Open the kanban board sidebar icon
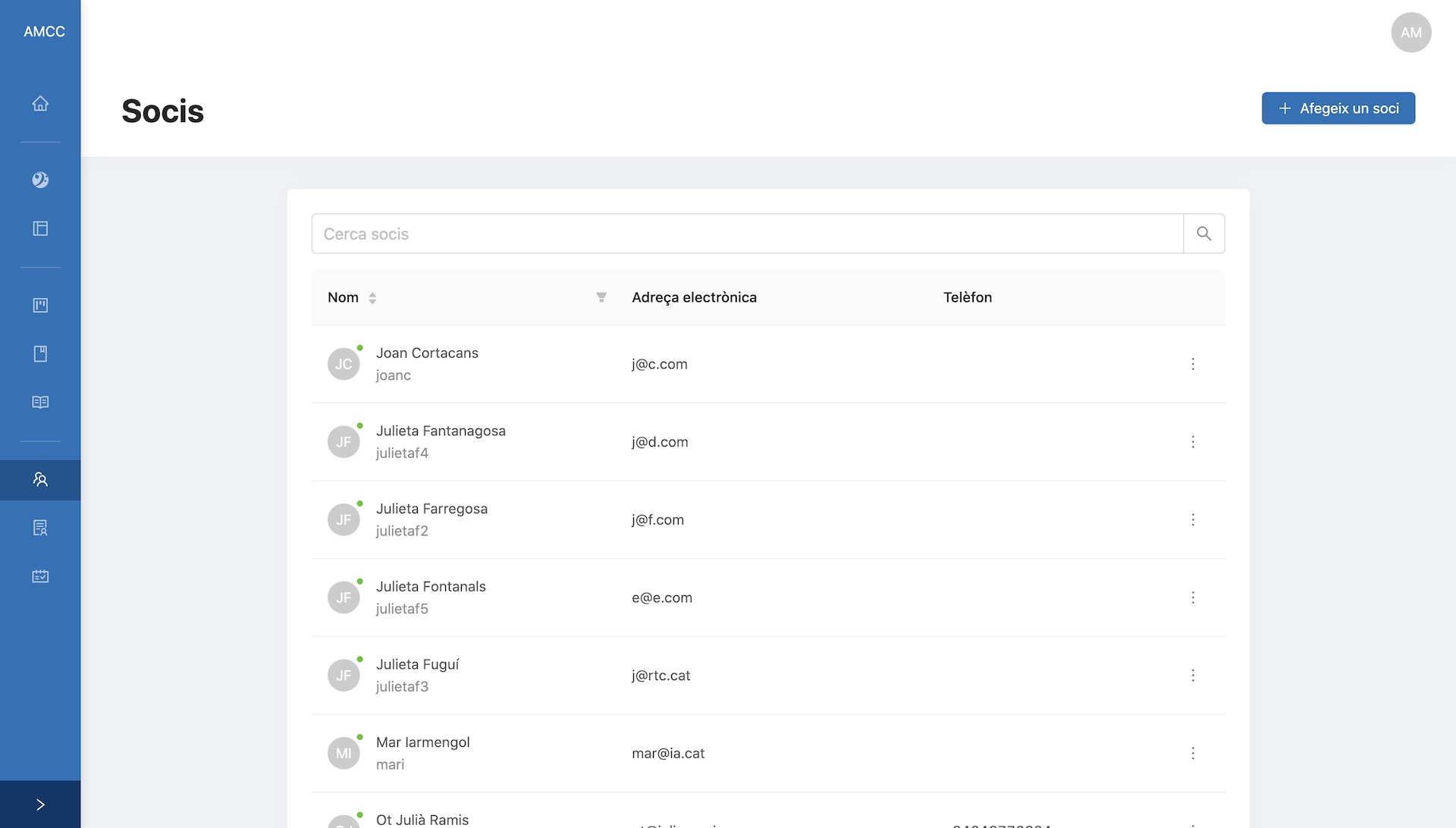 point(40,305)
